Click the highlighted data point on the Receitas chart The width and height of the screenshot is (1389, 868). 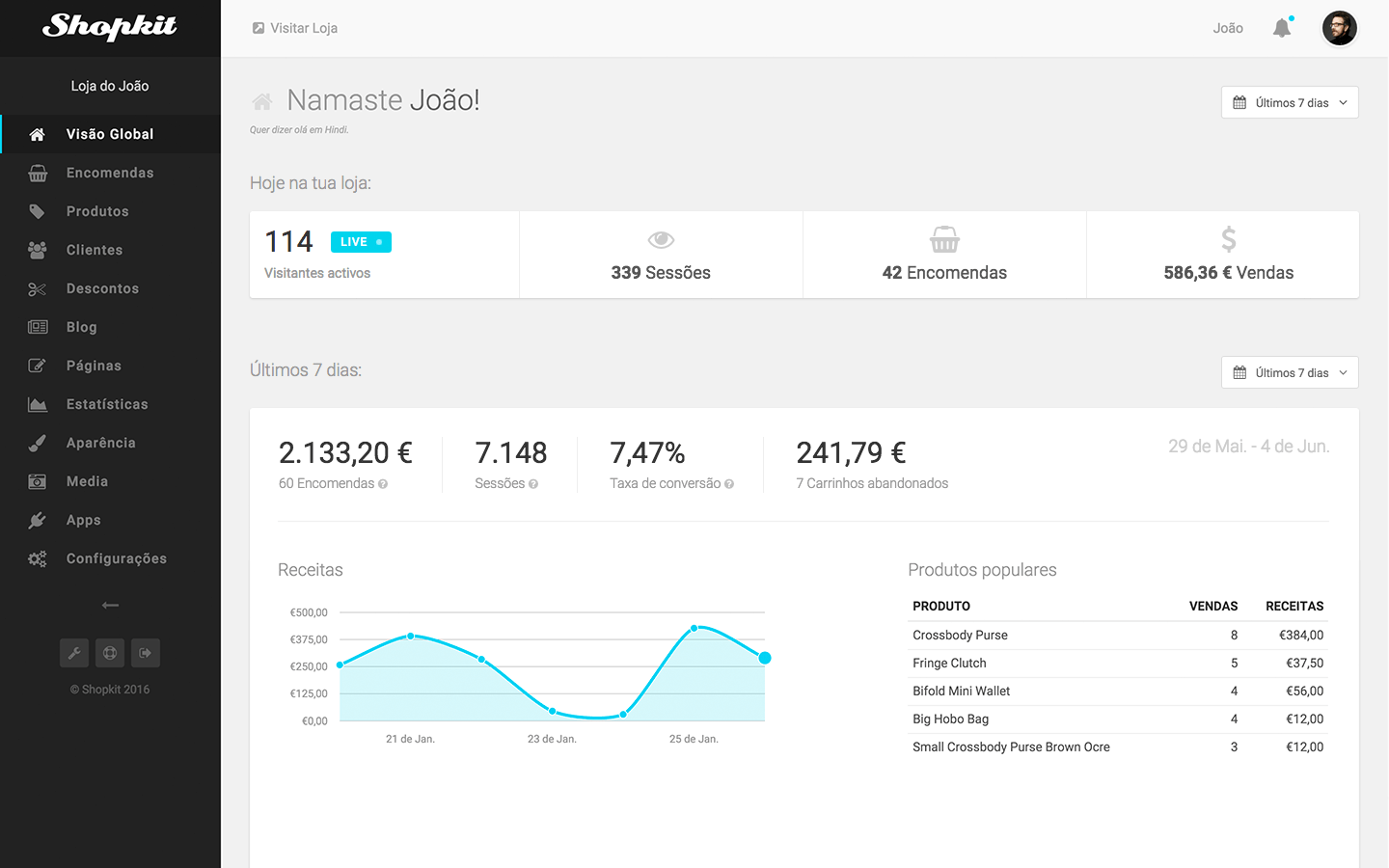[x=765, y=657]
